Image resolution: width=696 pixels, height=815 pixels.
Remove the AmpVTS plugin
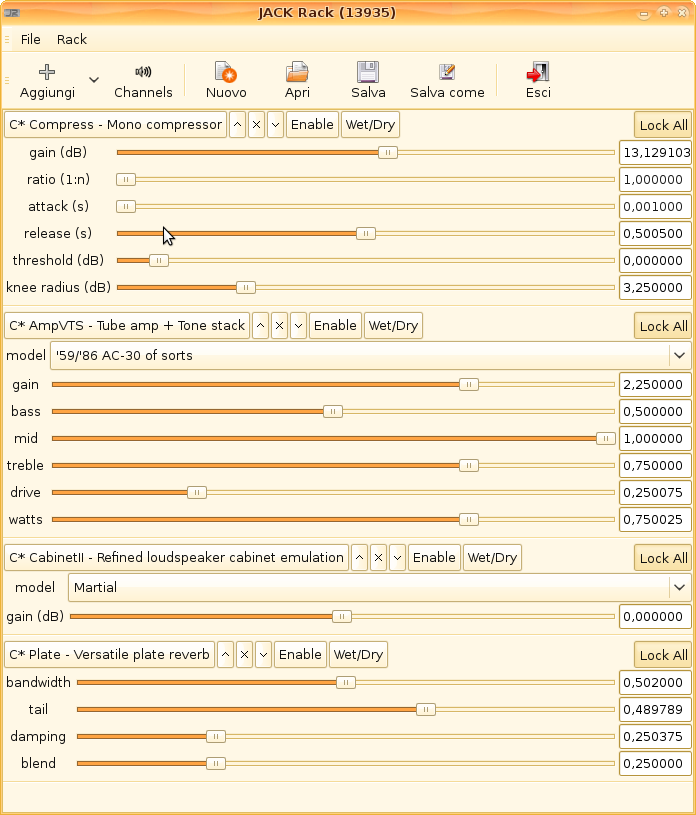279,326
